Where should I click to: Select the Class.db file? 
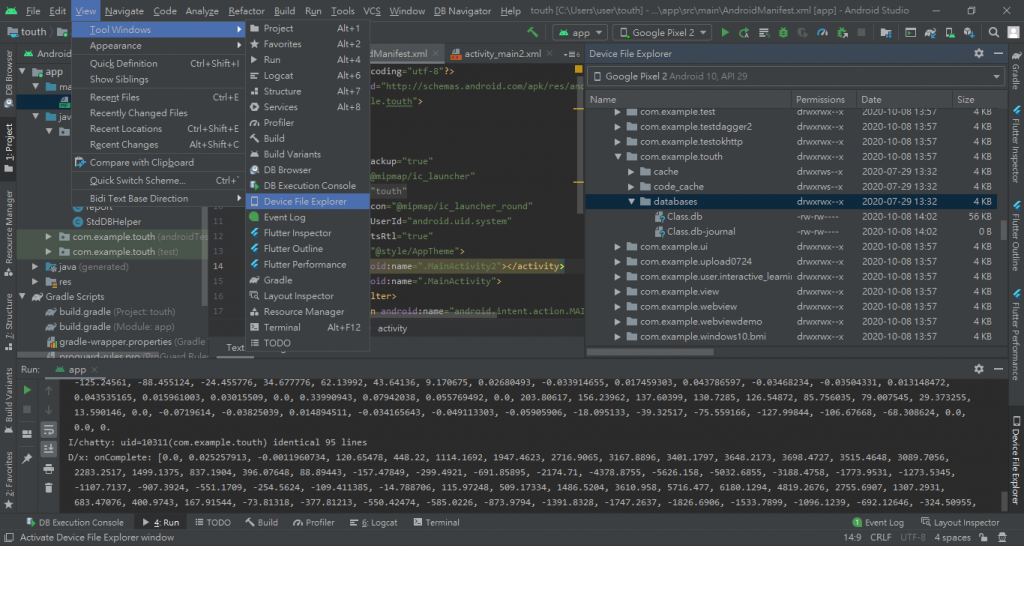tap(684, 217)
